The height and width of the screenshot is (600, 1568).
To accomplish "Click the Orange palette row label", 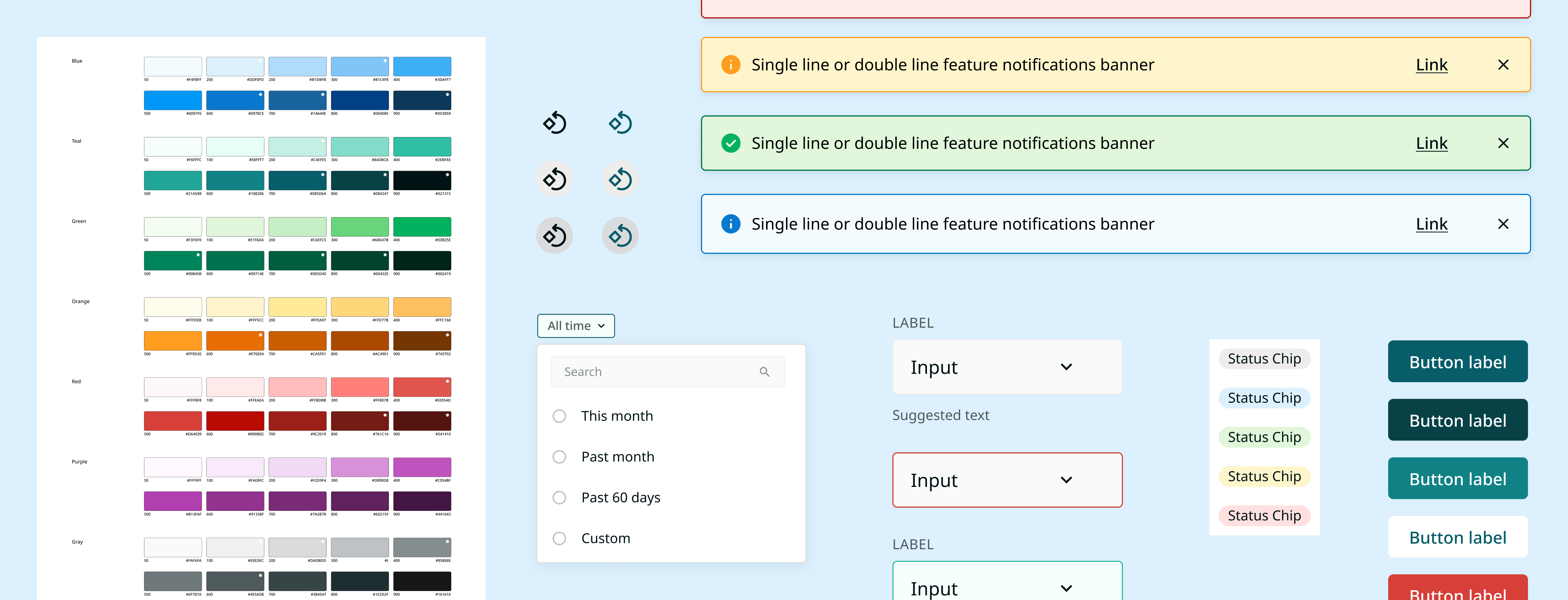I will [x=80, y=301].
